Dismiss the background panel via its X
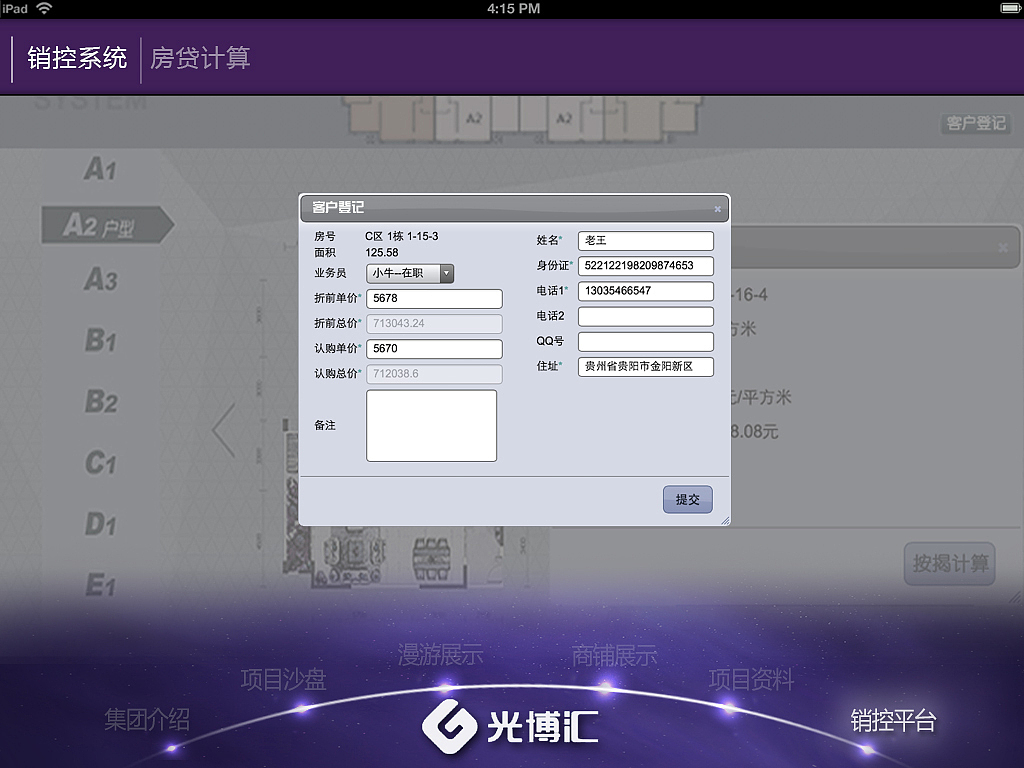Viewport: 1024px width, 768px height. 1004,247
